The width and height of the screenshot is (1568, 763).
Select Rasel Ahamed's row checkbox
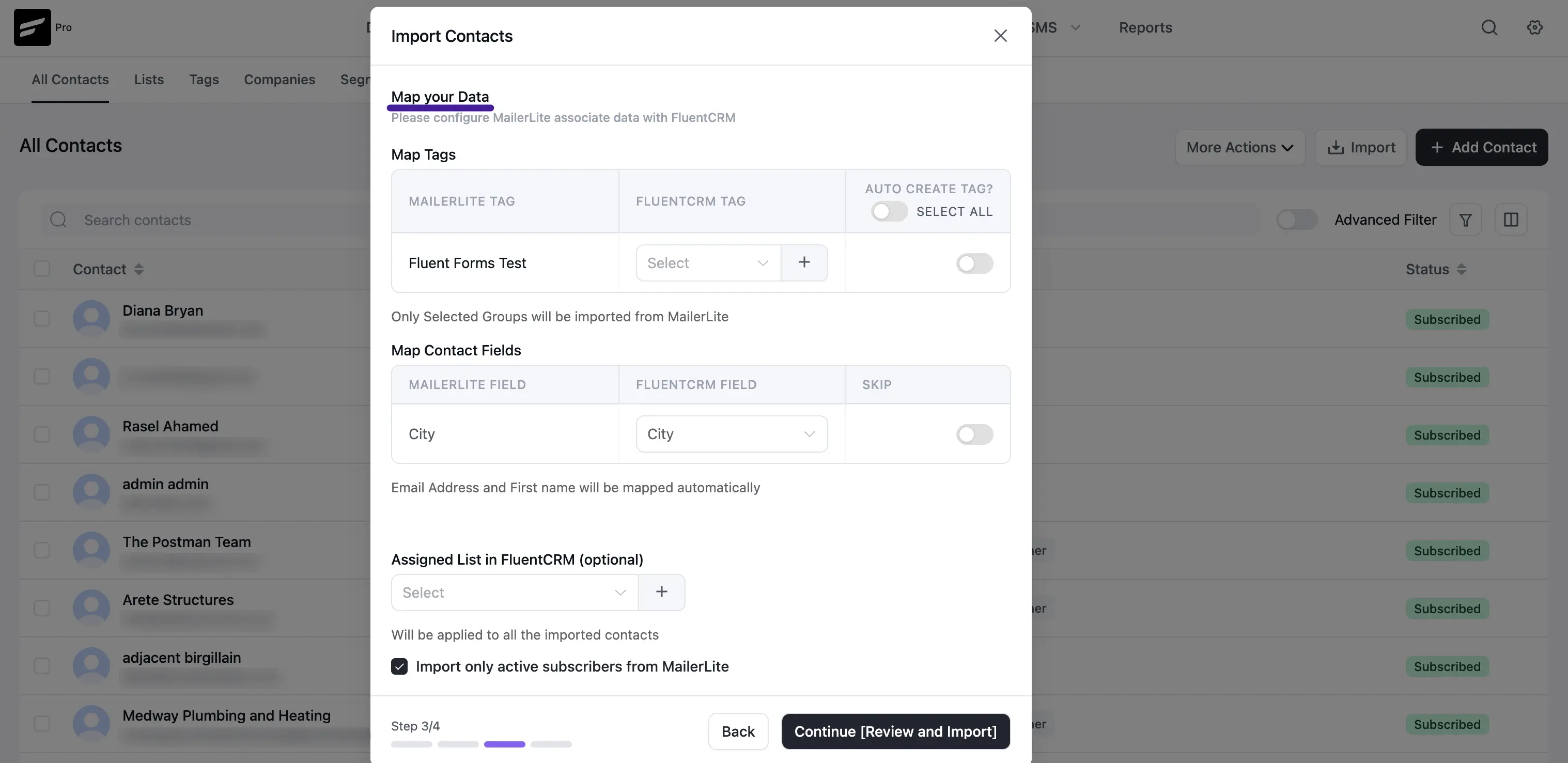click(42, 434)
